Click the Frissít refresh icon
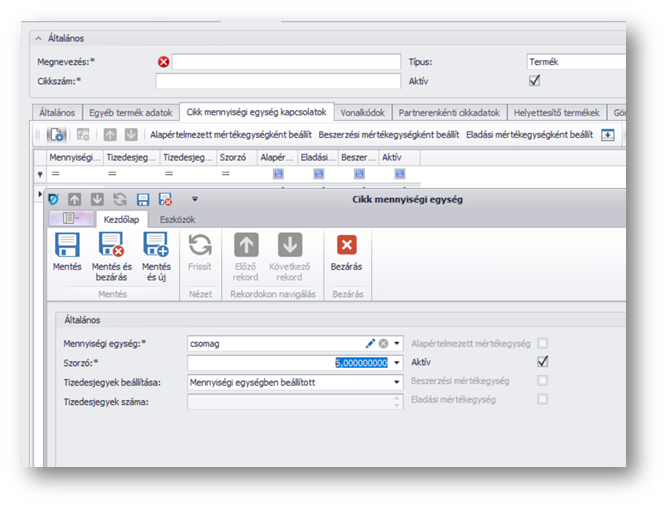This screenshot has height=509, width=668. pos(200,246)
